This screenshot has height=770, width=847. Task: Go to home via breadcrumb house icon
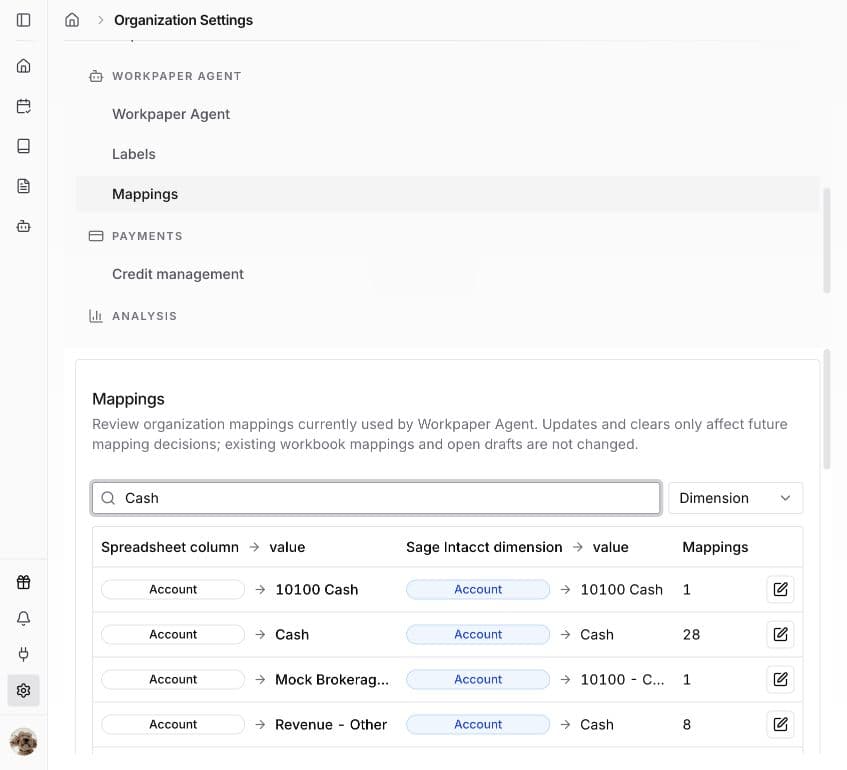click(72, 20)
